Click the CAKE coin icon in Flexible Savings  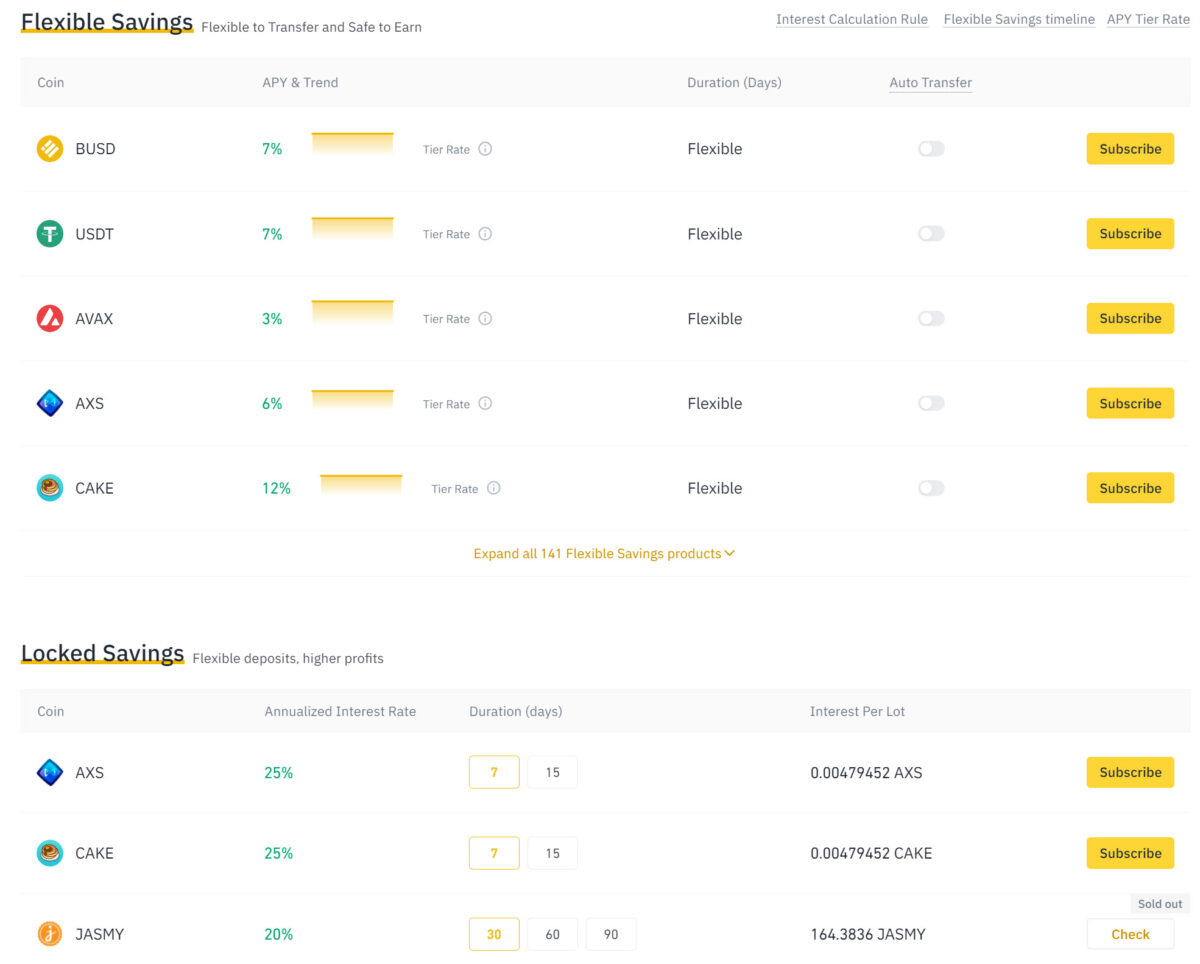(50, 488)
